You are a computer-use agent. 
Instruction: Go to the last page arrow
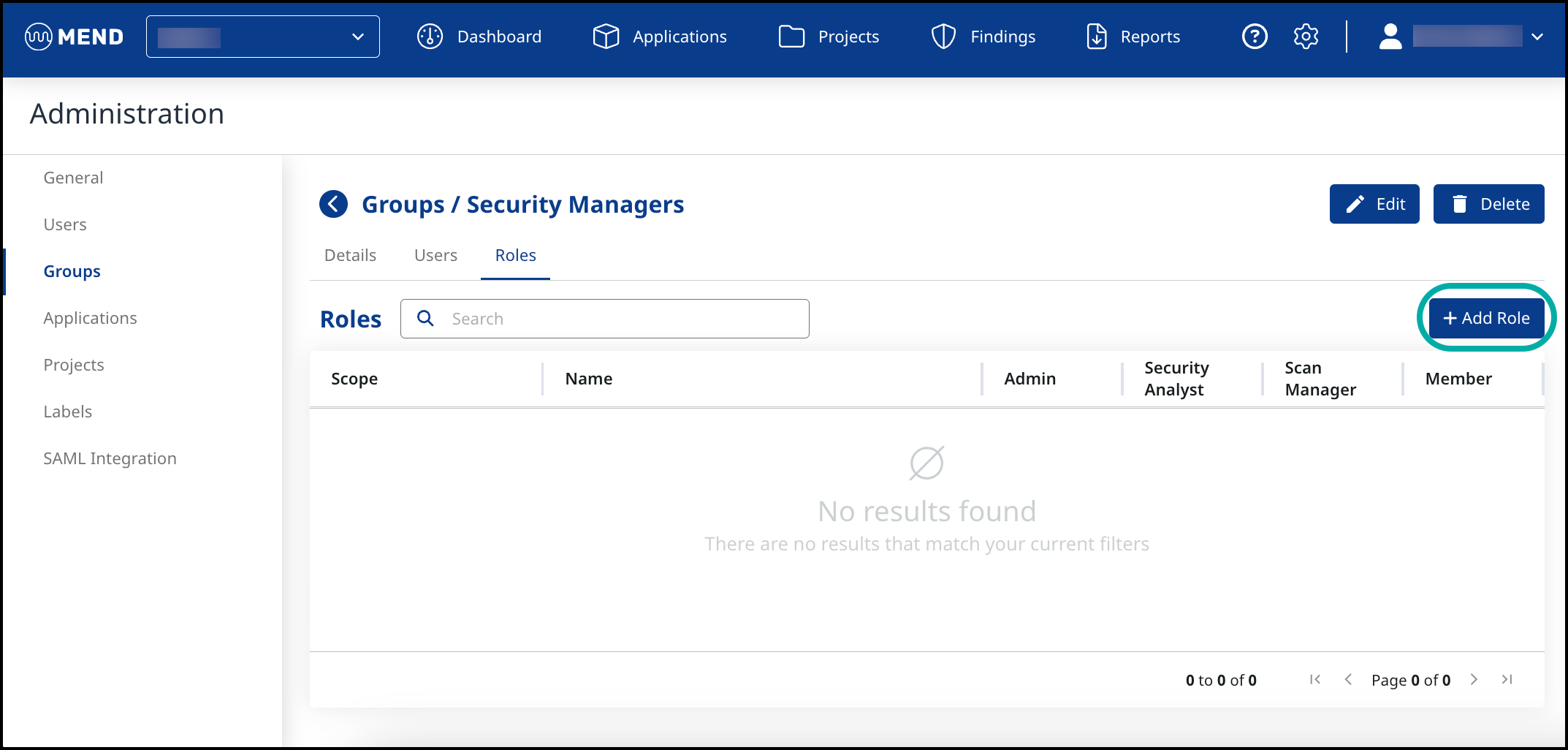pos(1507,679)
